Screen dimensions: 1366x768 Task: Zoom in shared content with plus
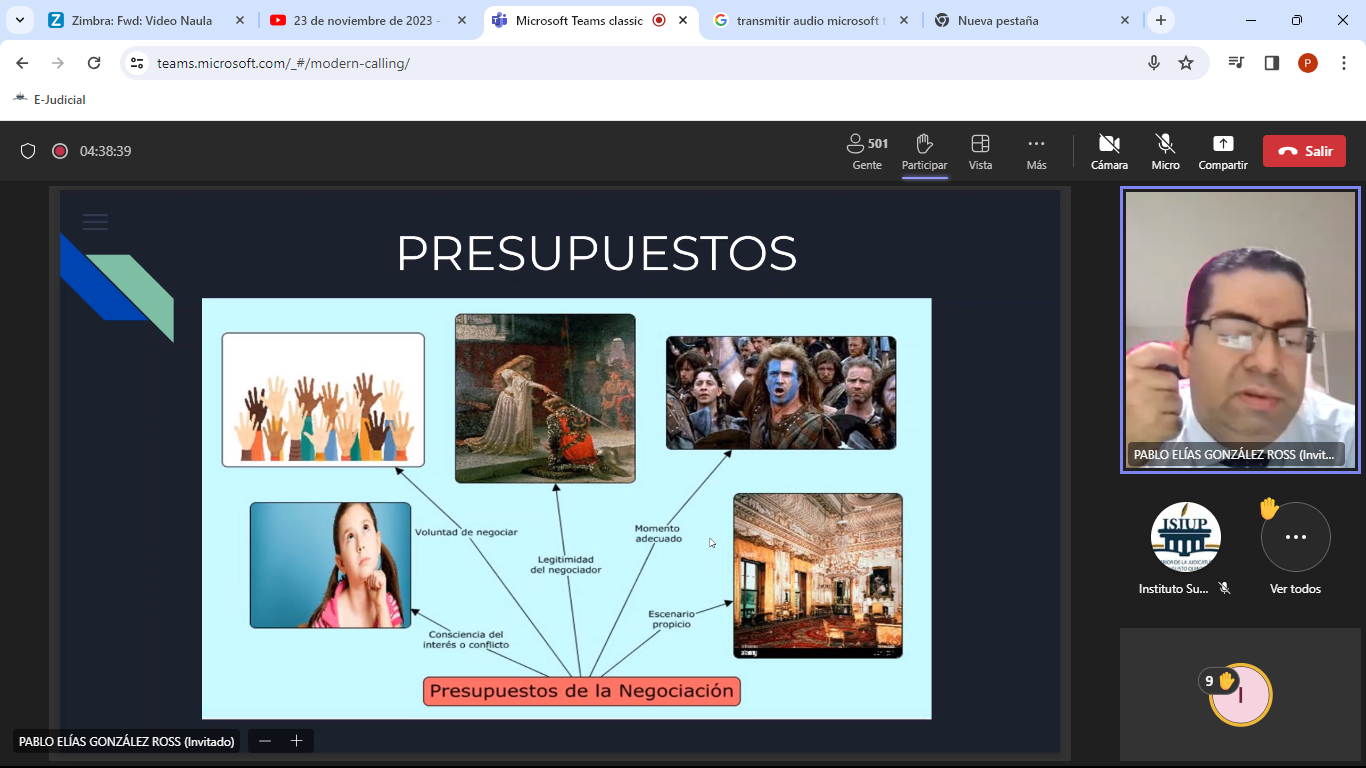point(296,741)
